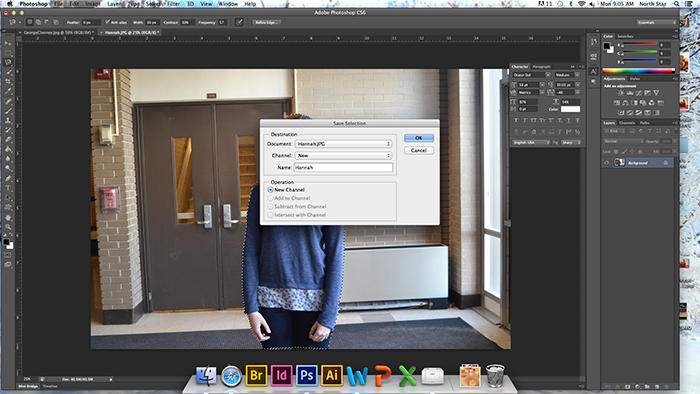
Task: Select the Pen tool
Action: pyautogui.click(x=8, y=178)
